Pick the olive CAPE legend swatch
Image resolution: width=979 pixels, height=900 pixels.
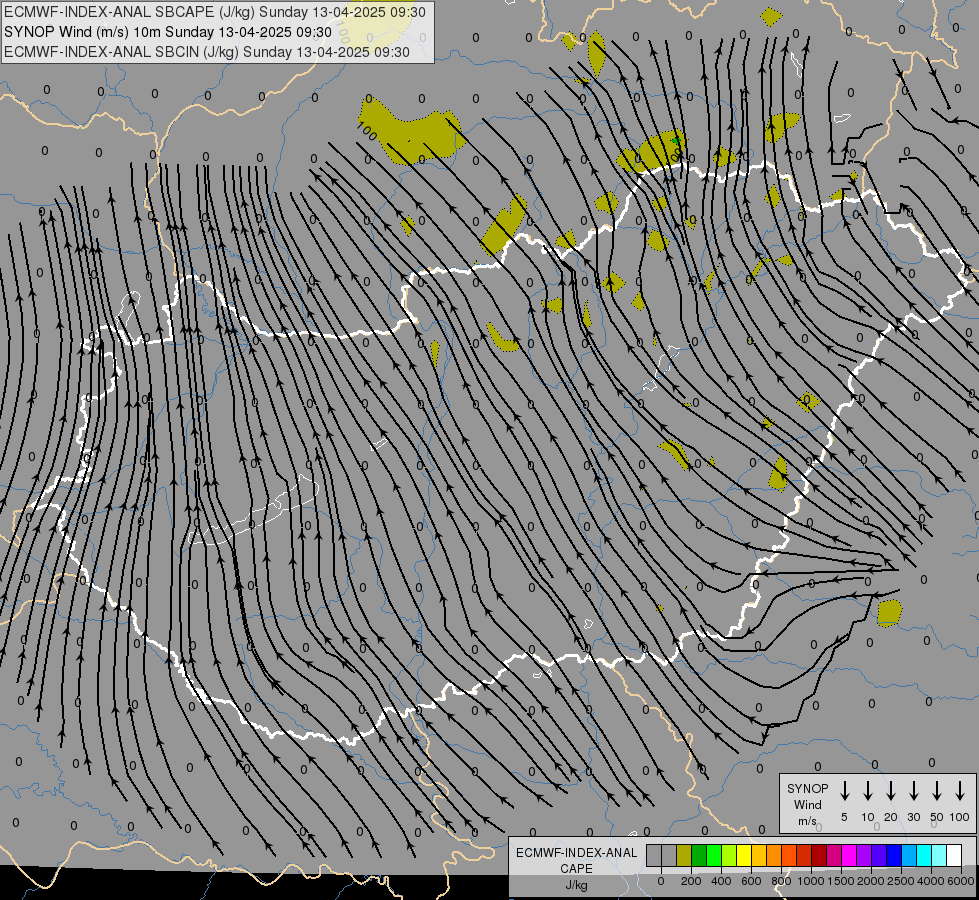tap(684, 855)
